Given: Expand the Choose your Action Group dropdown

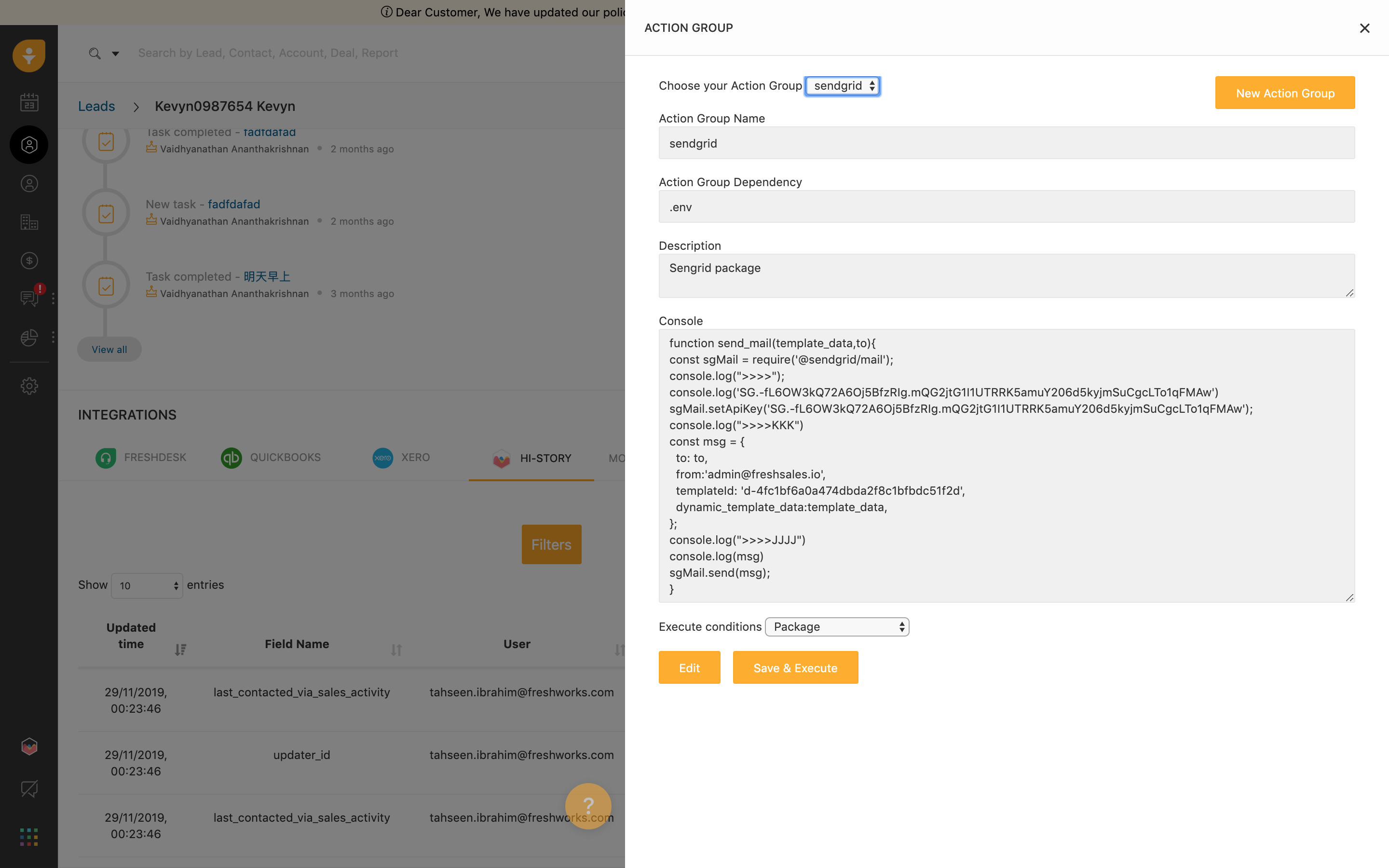Looking at the screenshot, I should pos(843,86).
